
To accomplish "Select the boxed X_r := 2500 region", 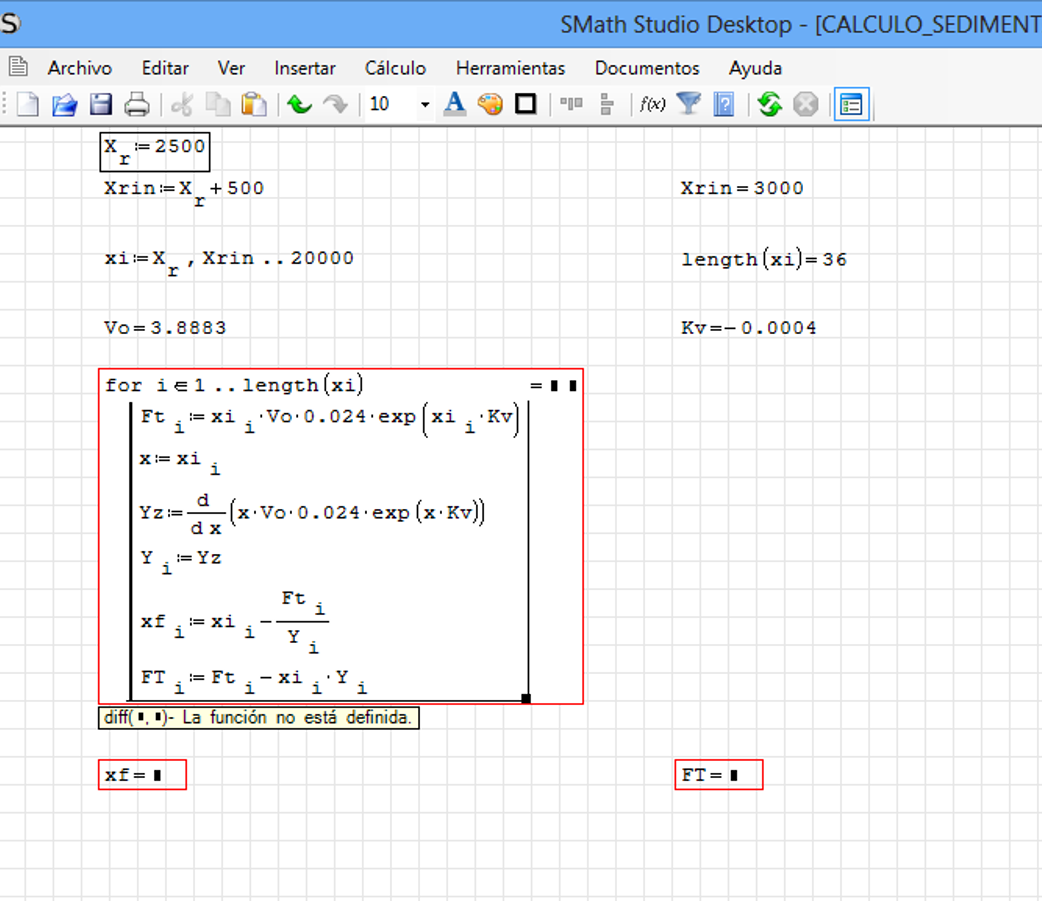I will [x=155, y=150].
